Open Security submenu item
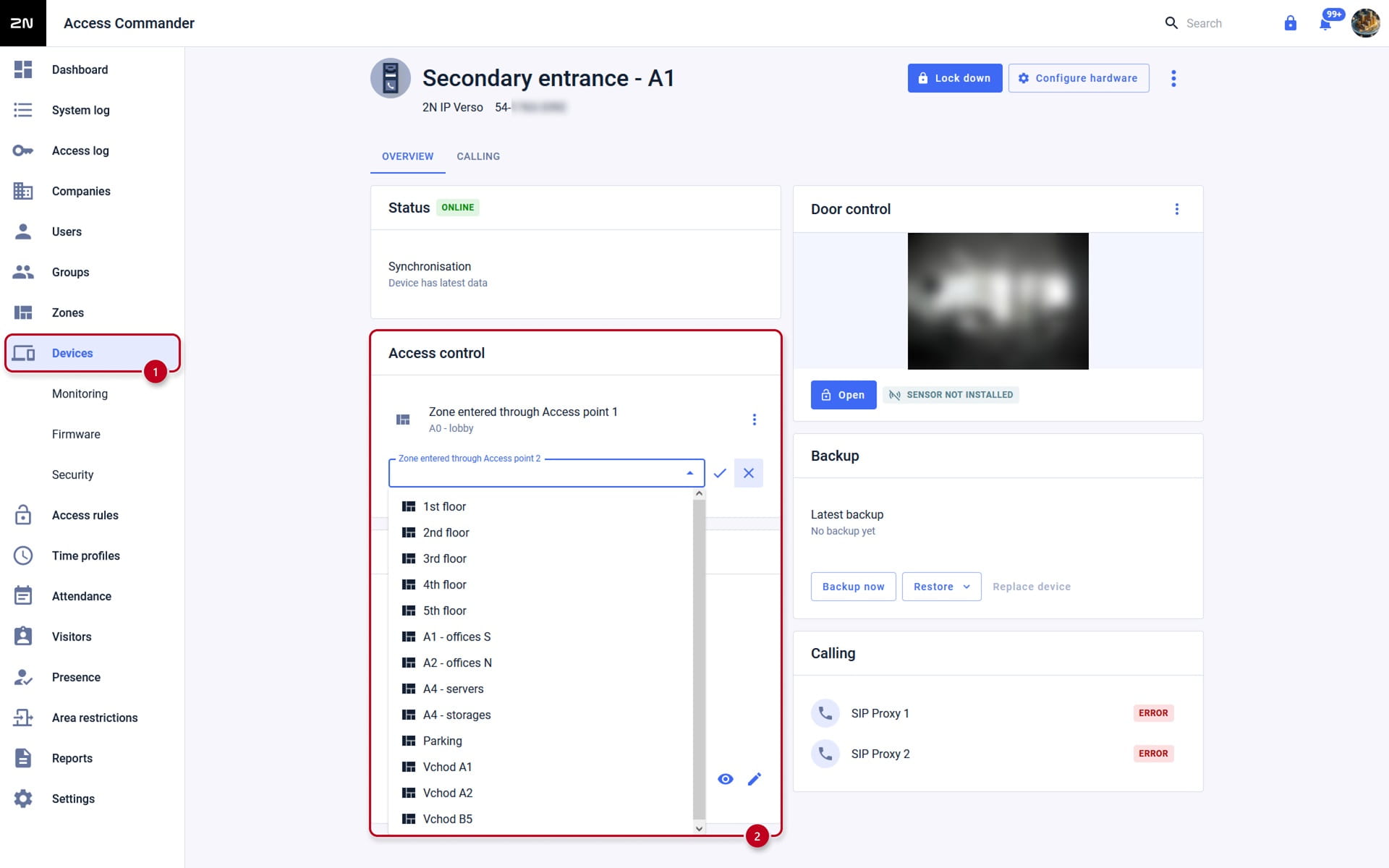Screen dimensions: 1389x868 tap(72, 475)
